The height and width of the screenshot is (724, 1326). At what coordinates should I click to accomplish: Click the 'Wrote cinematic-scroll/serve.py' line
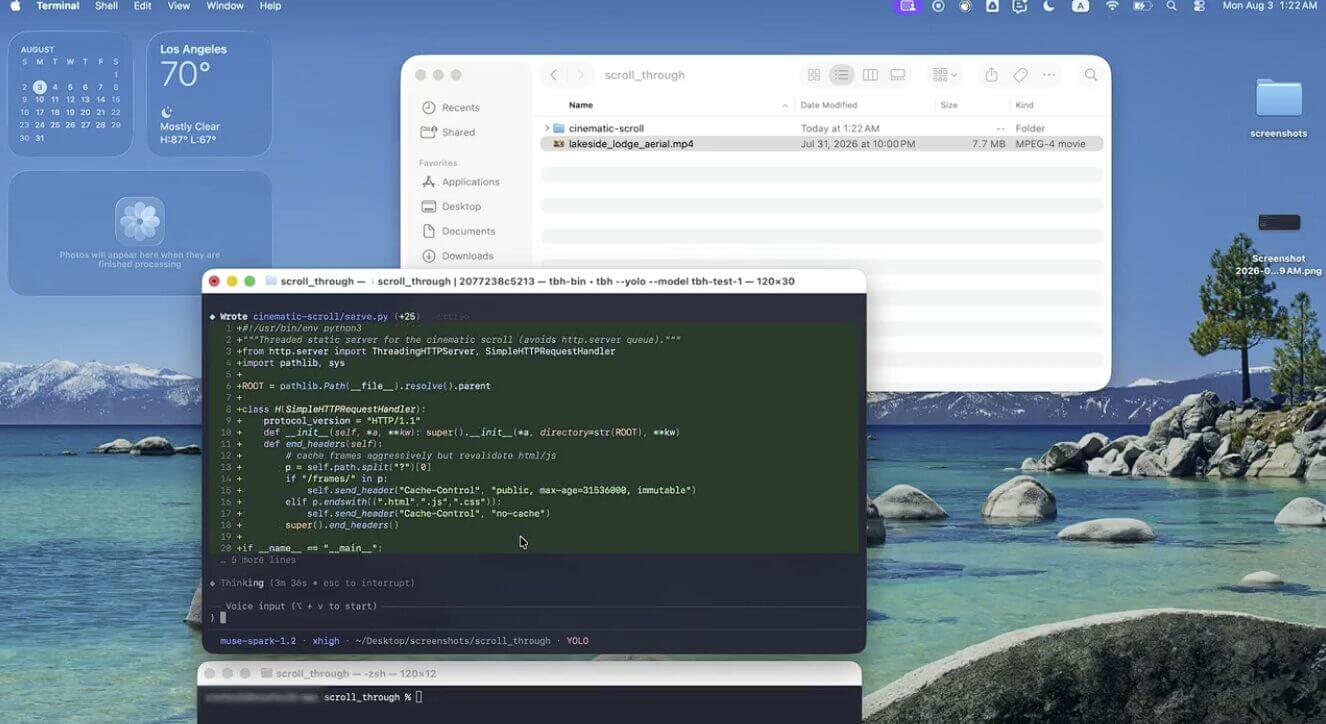coord(313,316)
